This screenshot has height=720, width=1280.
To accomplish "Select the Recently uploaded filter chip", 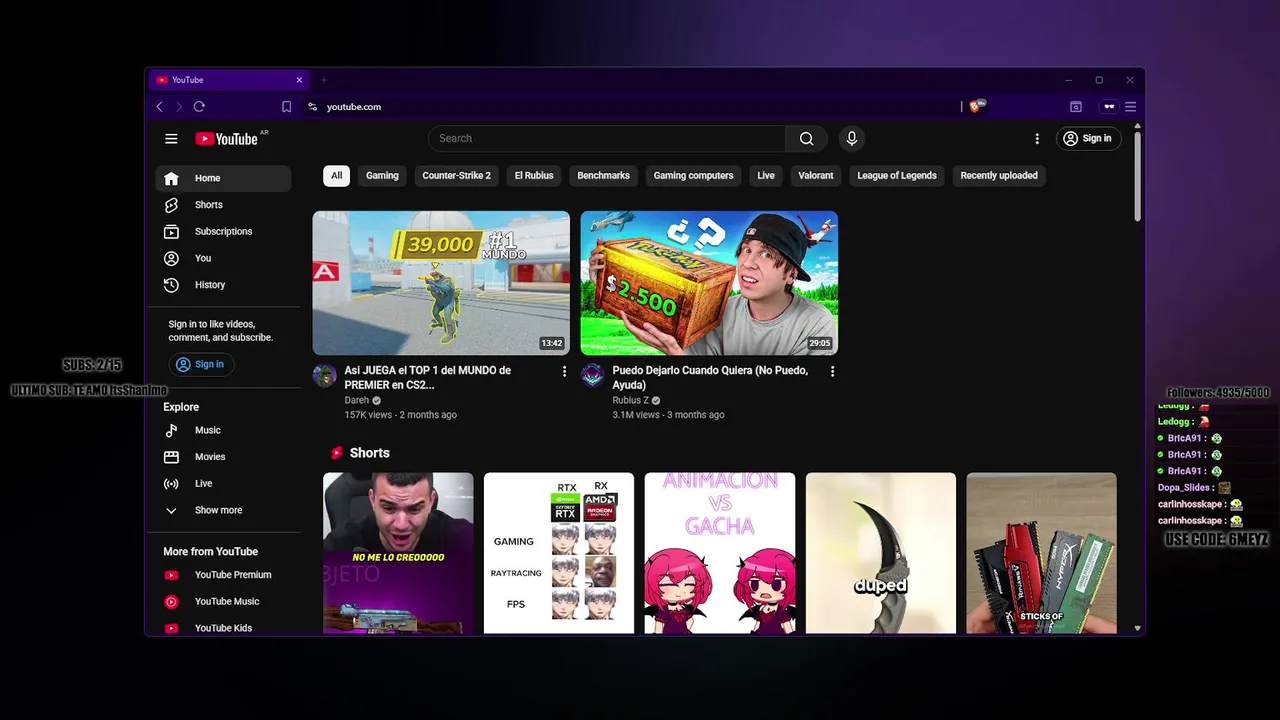I will pyautogui.click(x=999, y=175).
